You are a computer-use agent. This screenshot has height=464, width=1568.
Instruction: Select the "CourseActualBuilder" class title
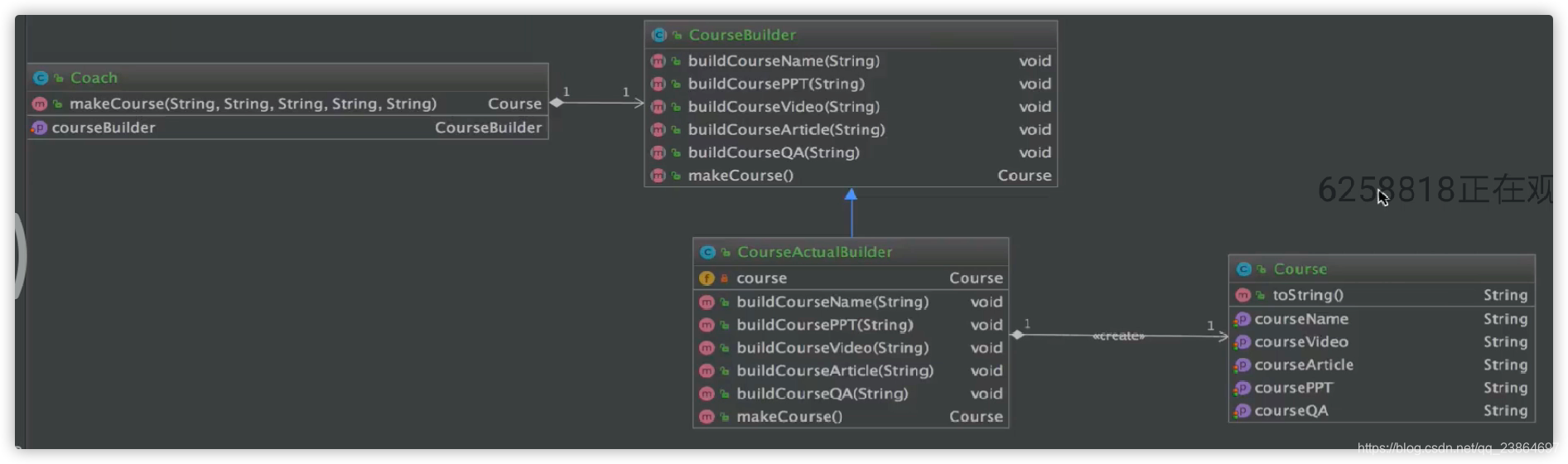point(815,252)
